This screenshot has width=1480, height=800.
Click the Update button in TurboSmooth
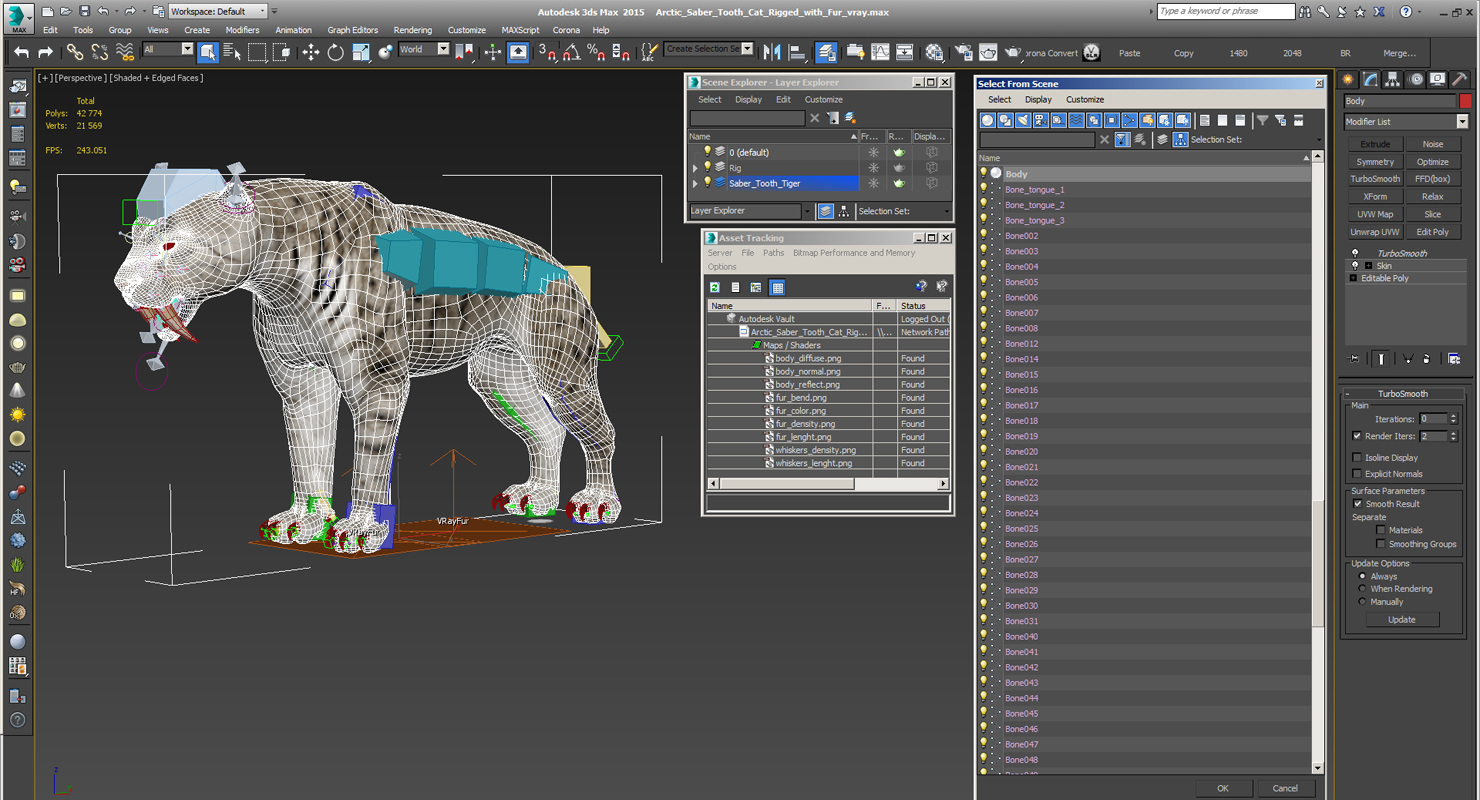point(1401,620)
